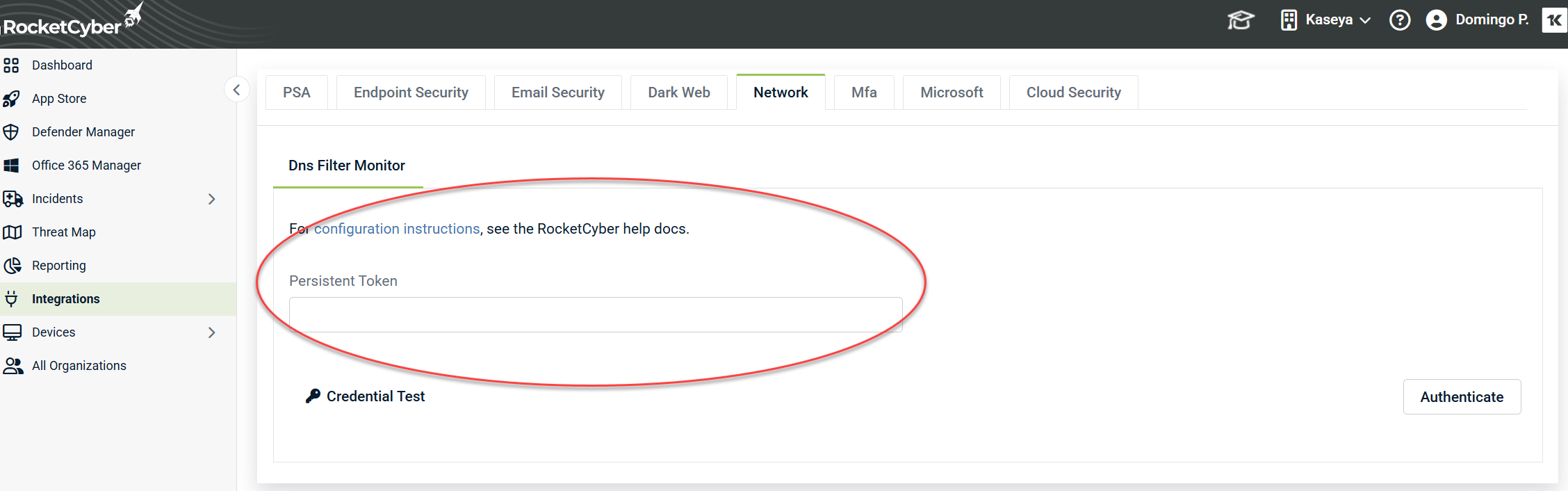Viewport: 1568px width, 491px height.
Task: Select the Dns Filter Monitor subtab
Action: [347, 166]
